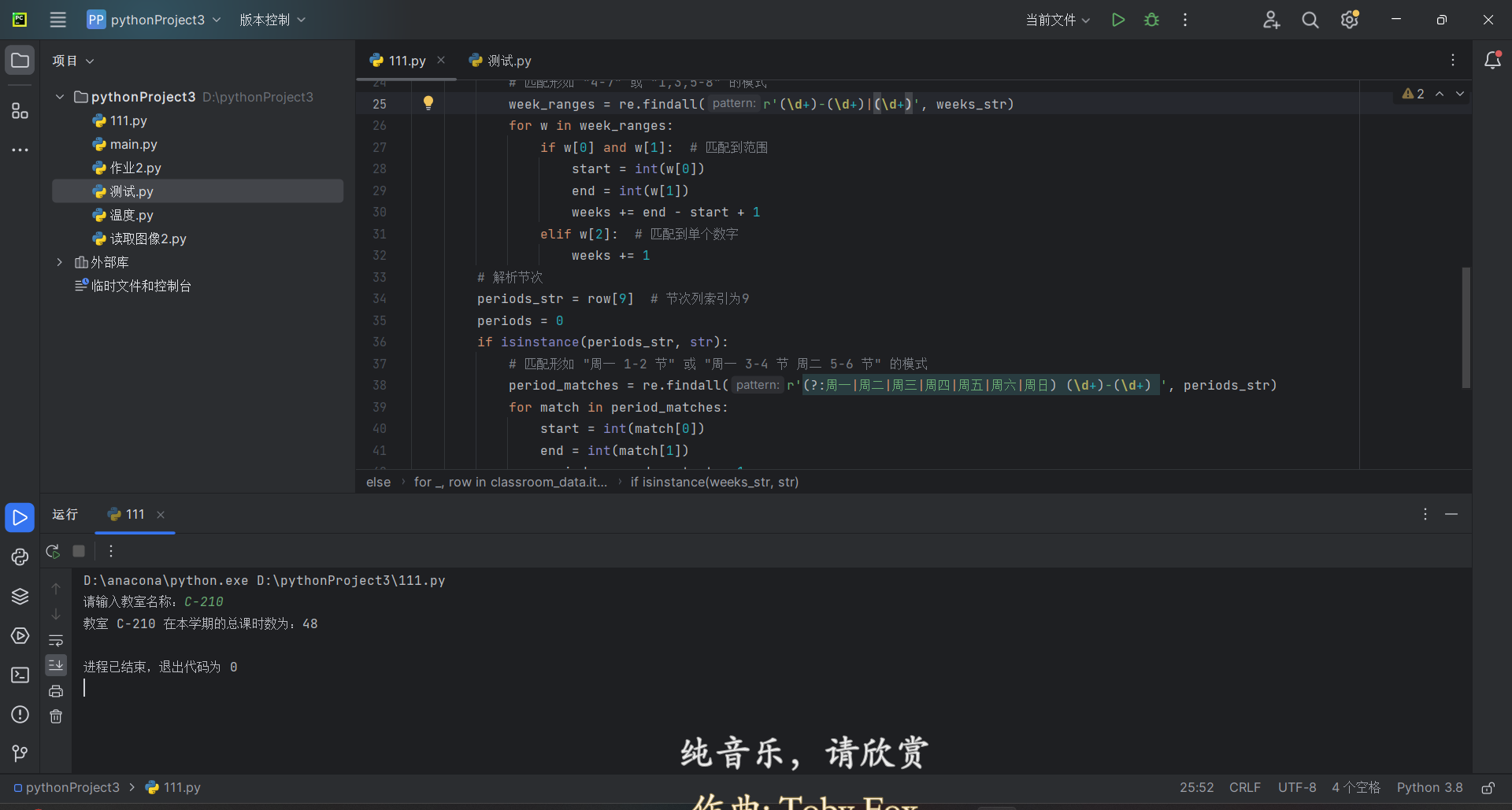Expand the 外部库 node
The width and height of the screenshot is (1512, 810).
click(x=60, y=262)
